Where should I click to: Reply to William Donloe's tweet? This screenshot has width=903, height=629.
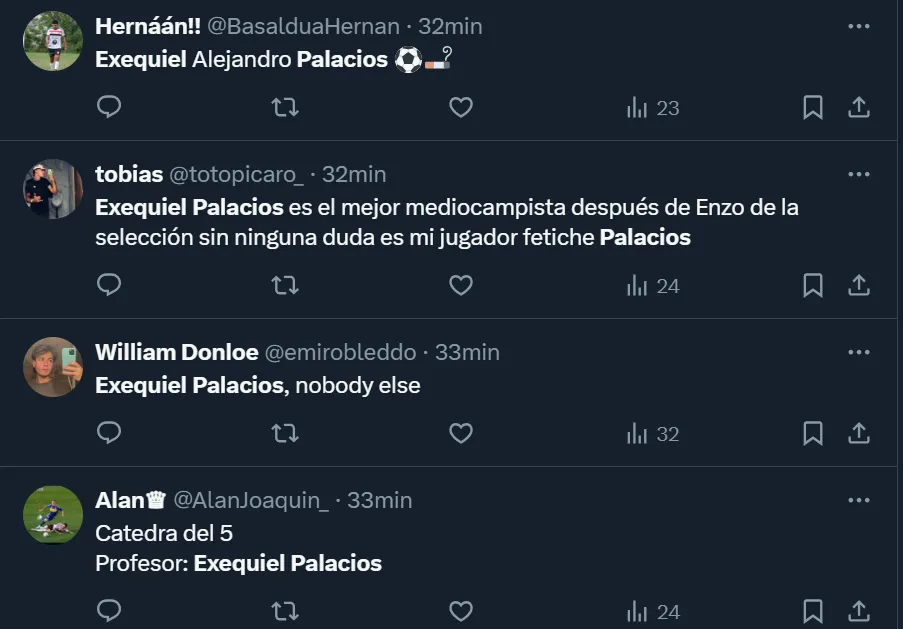[109, 433]
